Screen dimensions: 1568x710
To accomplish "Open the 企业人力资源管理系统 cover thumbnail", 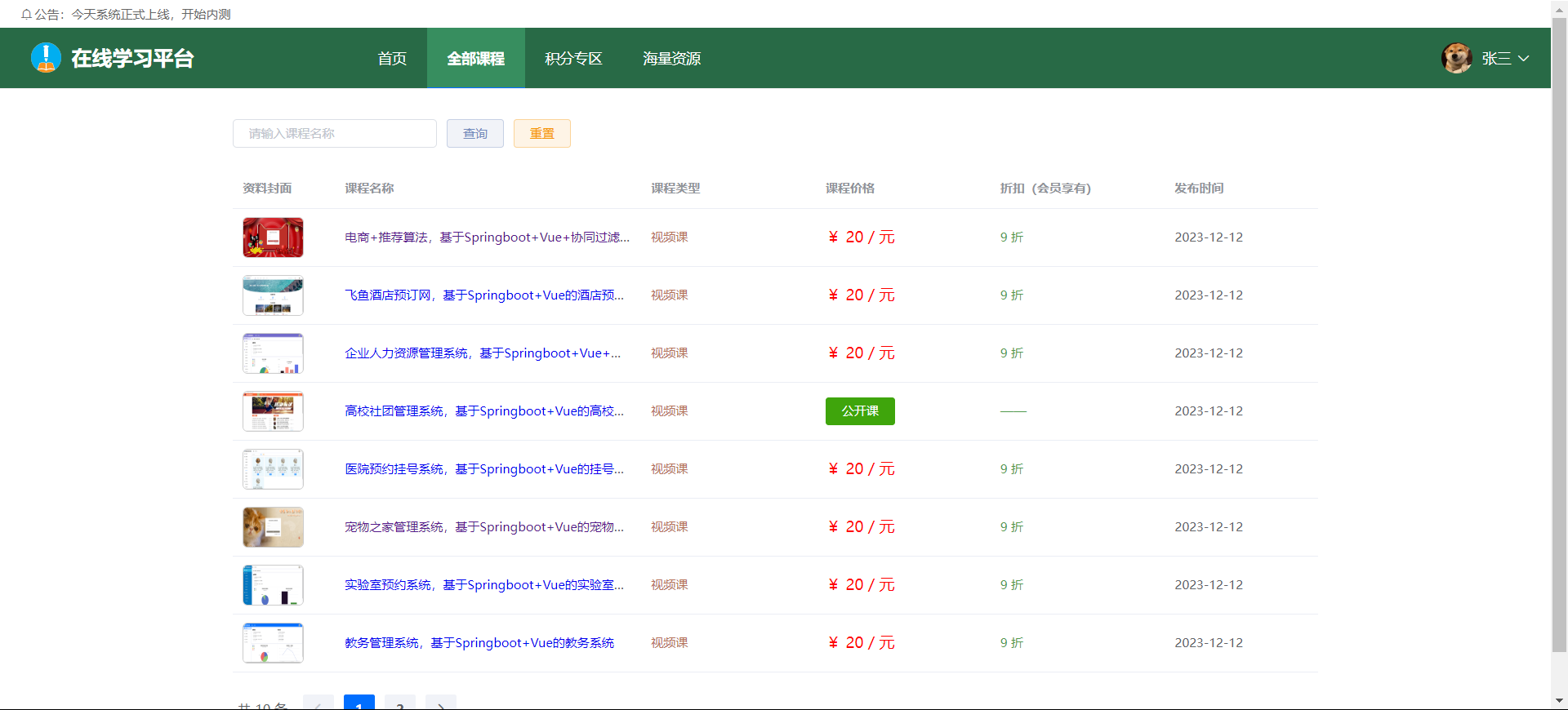I will click(273, 353).
